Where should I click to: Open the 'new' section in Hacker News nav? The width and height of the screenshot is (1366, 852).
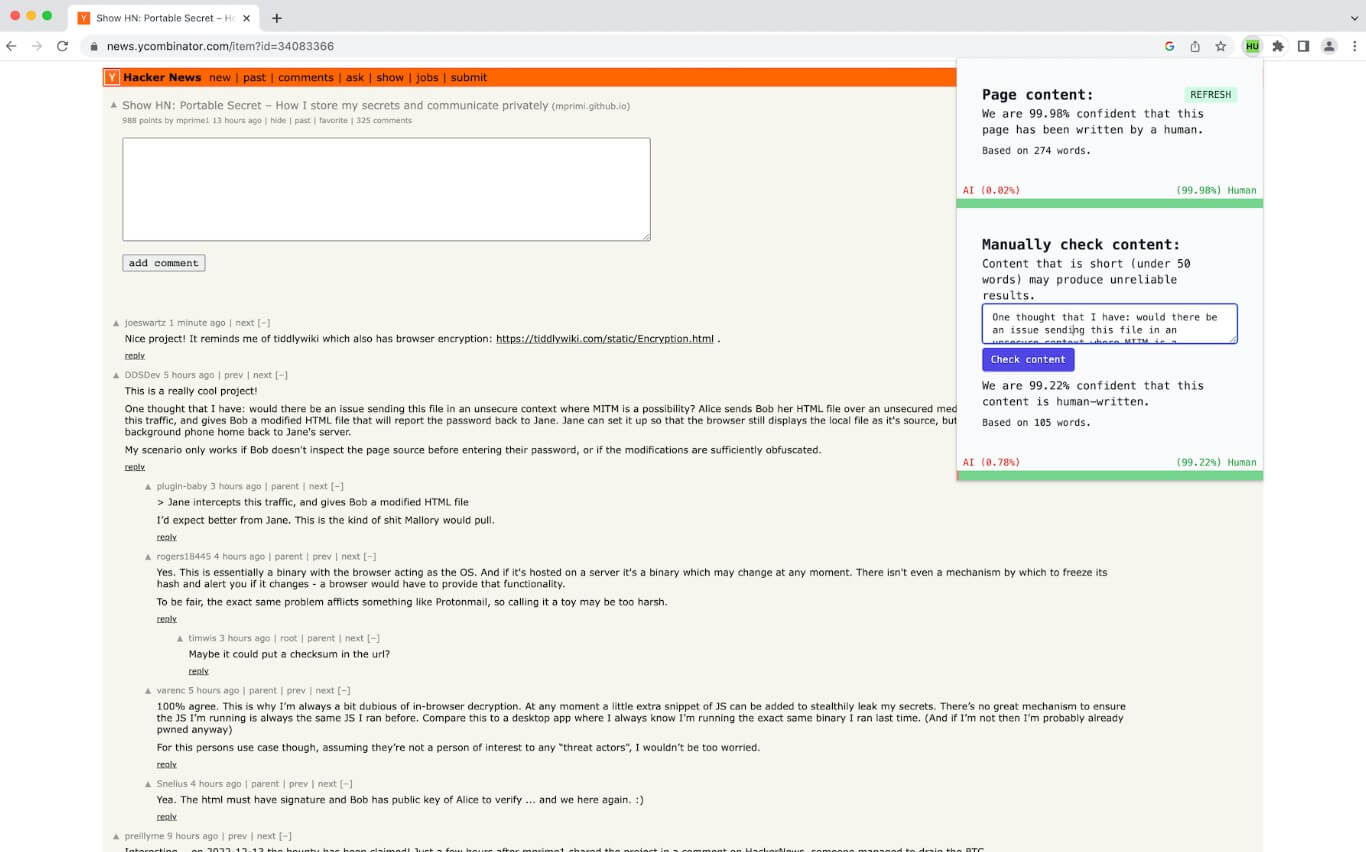click(220, 77)
